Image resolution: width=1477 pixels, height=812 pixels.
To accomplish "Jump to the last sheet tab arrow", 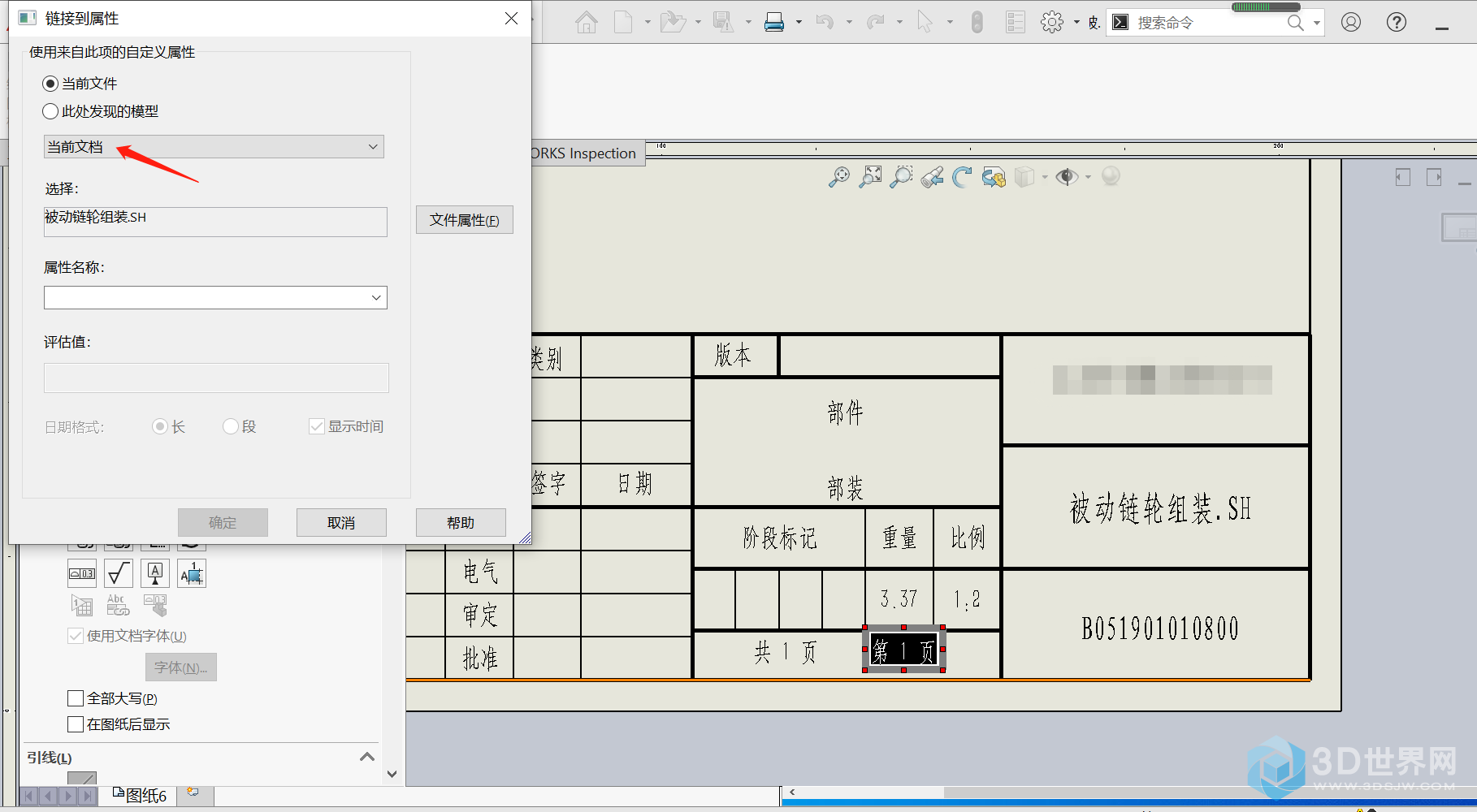I will 88,797.
